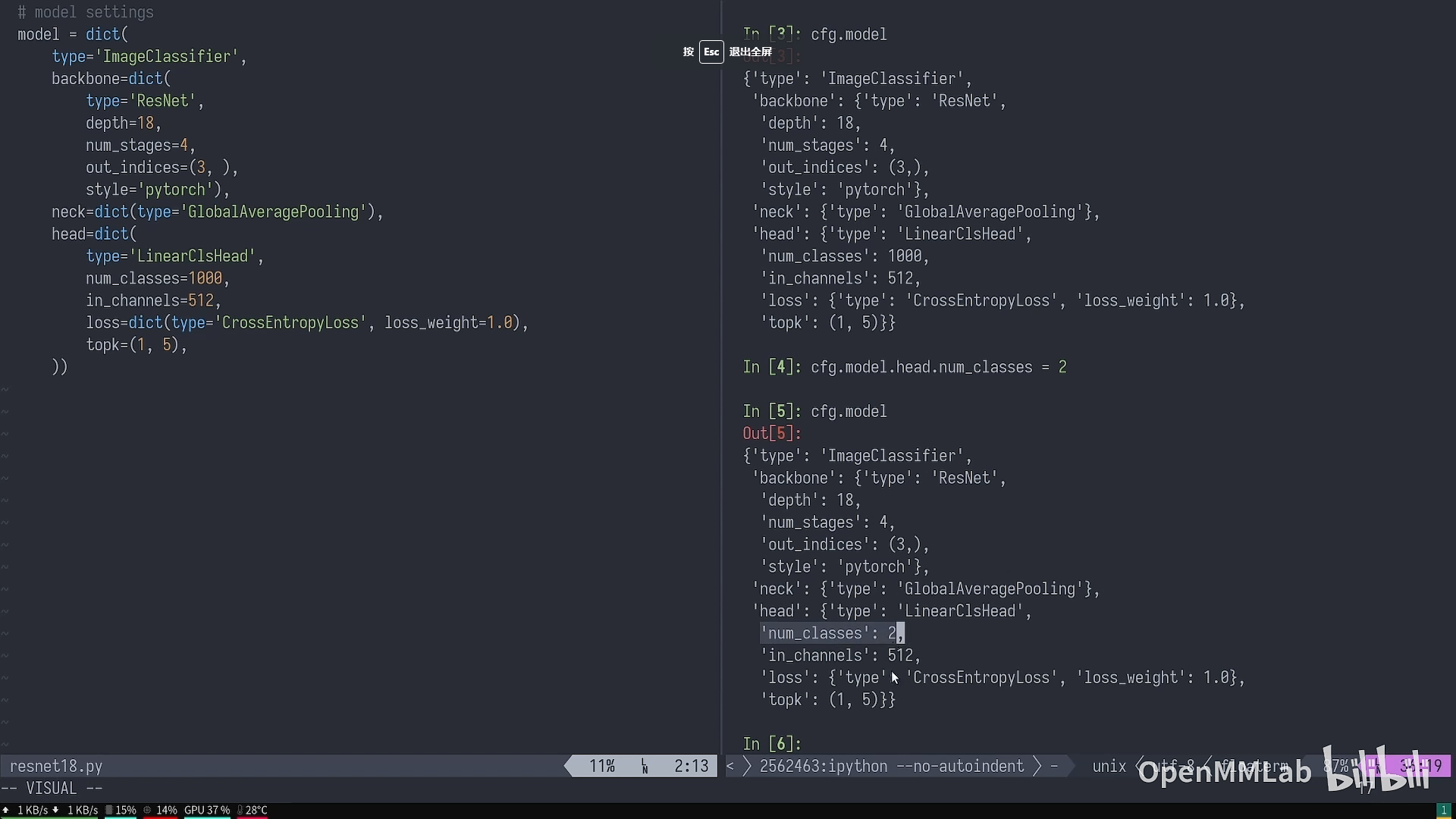Image resolution: width=1456 pixels, height=819 pixels.
Task: Click the 11% scroll position in statusline
Action: point(602,767)
